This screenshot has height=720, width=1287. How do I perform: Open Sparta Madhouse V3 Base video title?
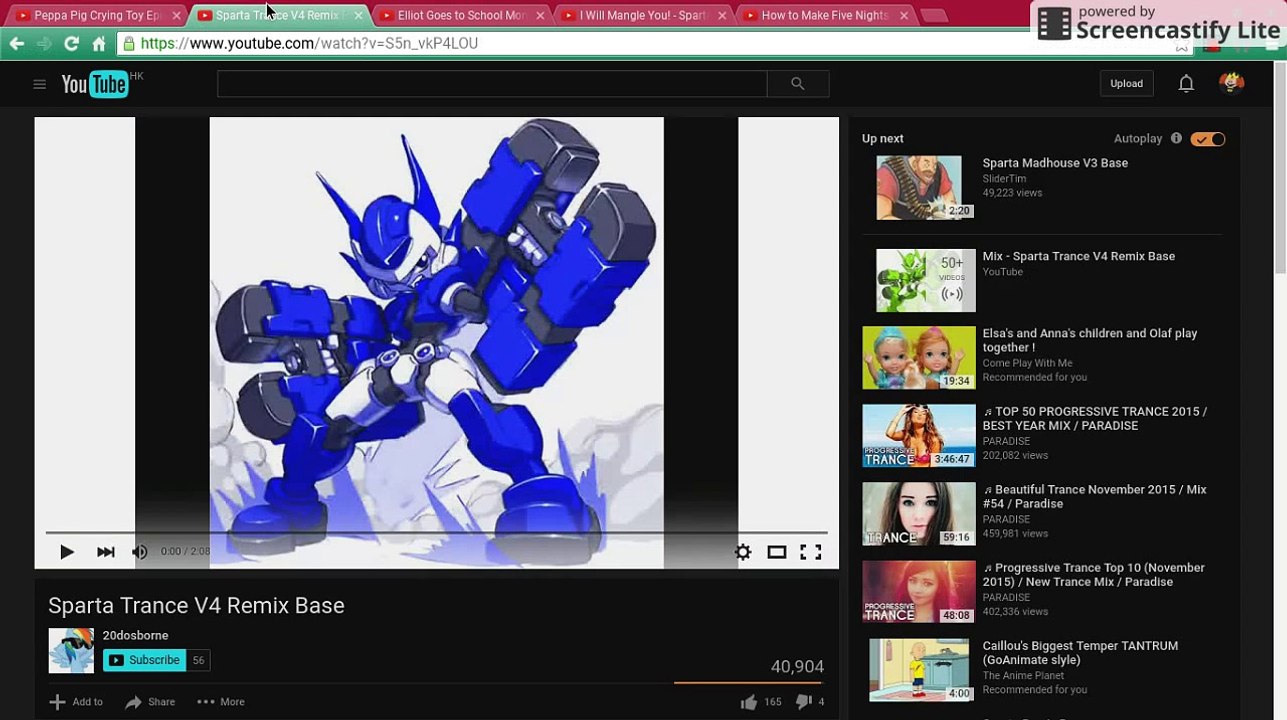(x=1055, y=163)
